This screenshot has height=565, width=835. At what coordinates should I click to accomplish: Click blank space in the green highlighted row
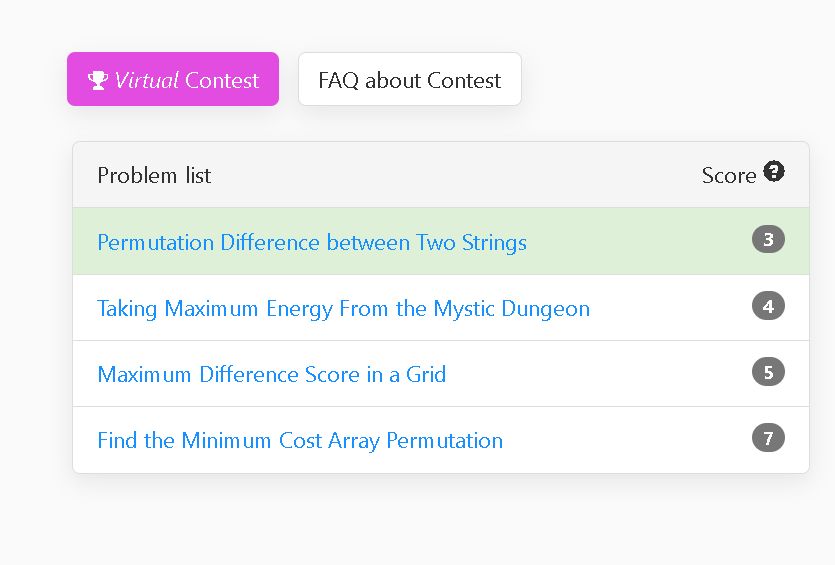point(639,242)
